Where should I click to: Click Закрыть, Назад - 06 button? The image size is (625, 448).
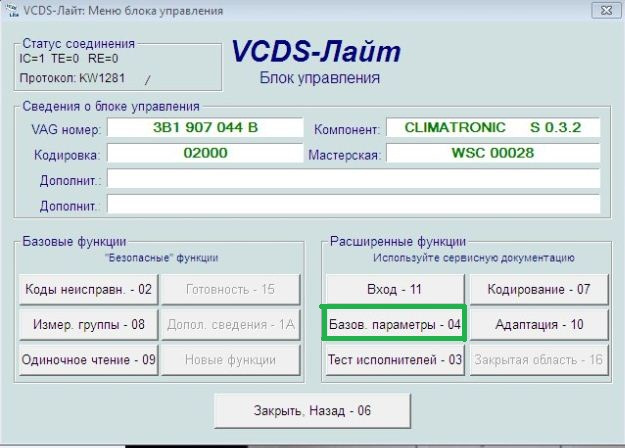point(312,411)
